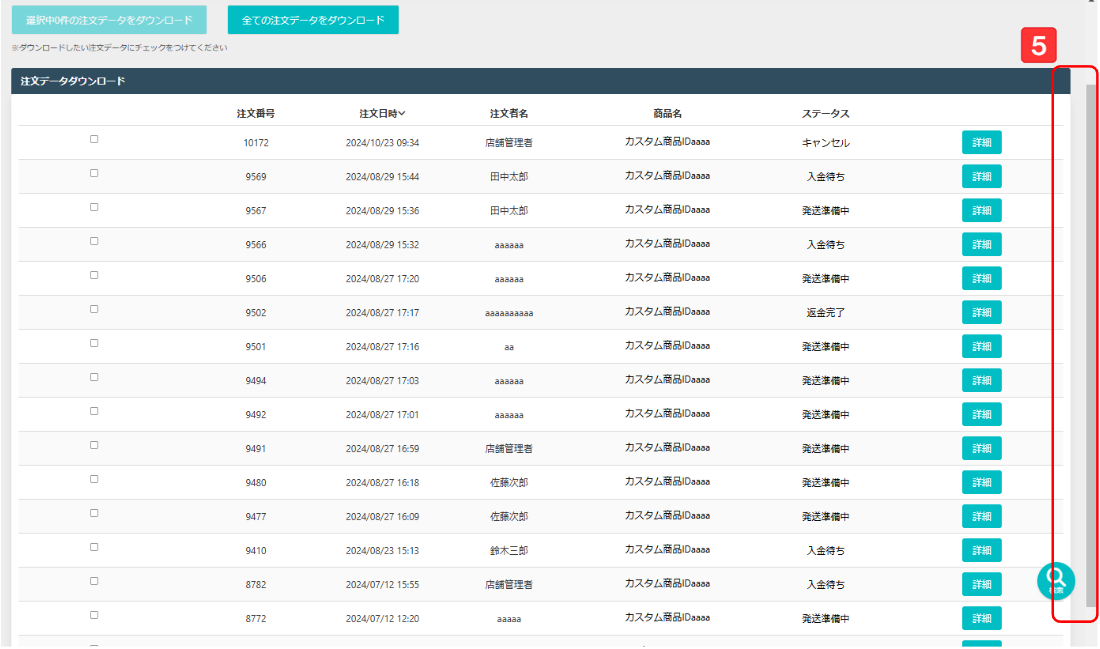Check the box for order 9569
Viewport: 1100px width, 649px height.
[x=94, y=173]
